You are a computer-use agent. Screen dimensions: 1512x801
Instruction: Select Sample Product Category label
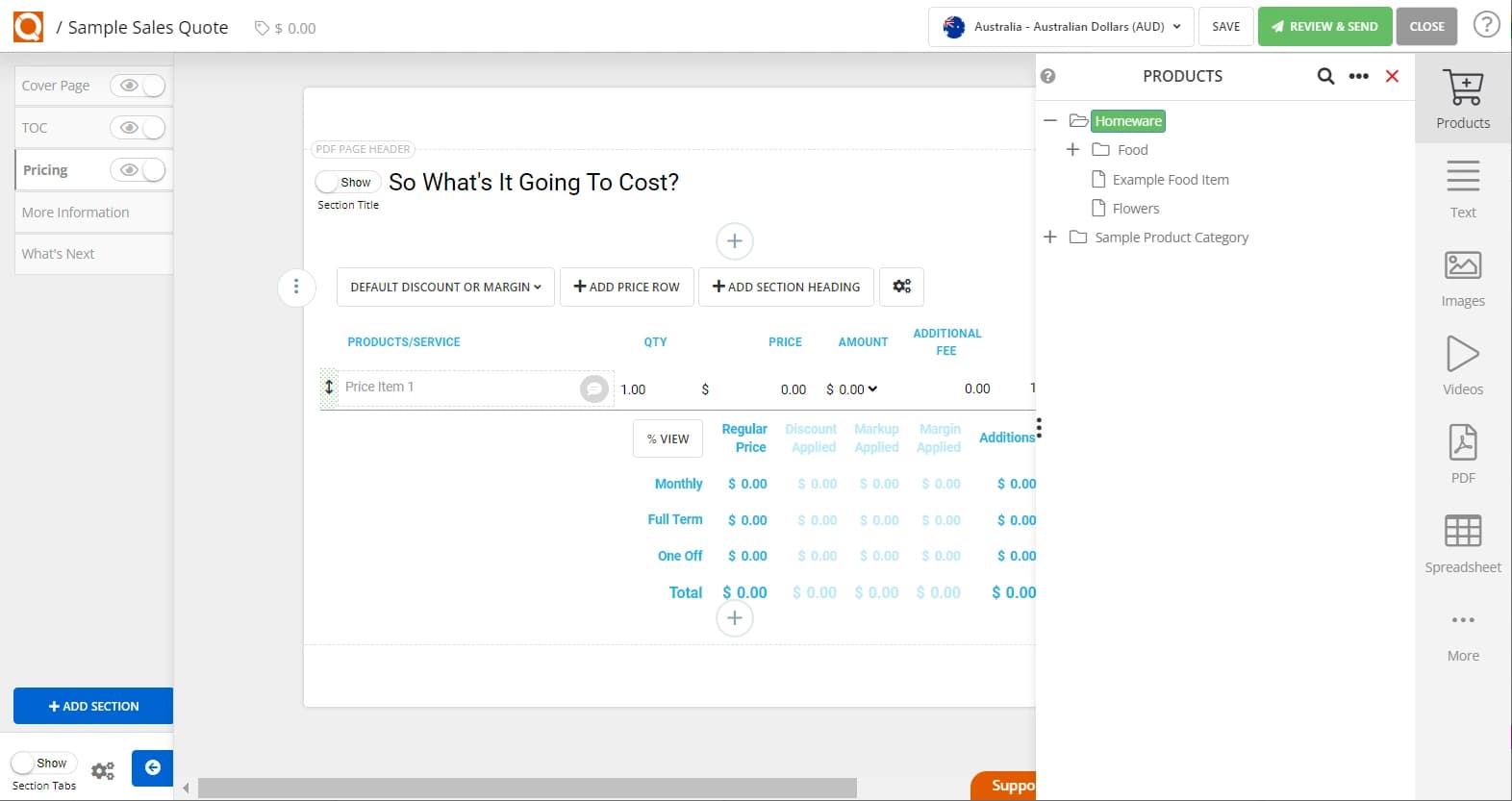(x=1172, y=238)
